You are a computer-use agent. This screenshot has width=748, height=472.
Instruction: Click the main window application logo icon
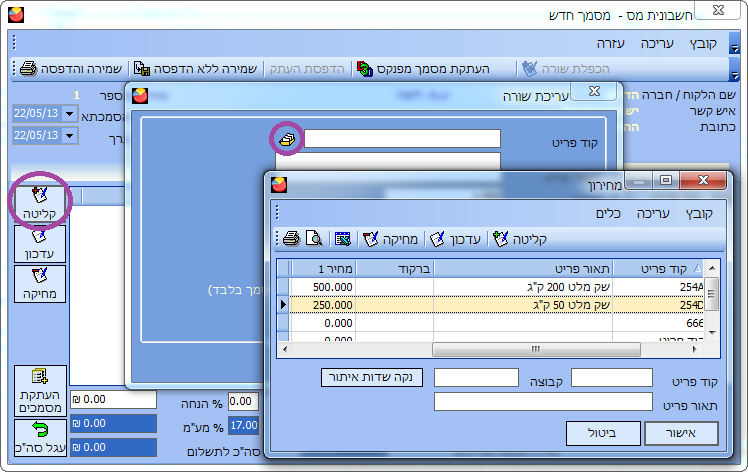tap(16, 15)
